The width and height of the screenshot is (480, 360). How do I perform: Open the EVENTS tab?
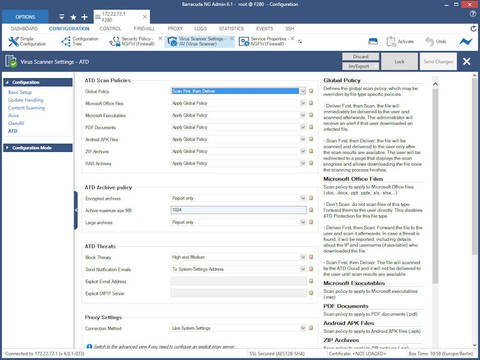click(265, 29)
